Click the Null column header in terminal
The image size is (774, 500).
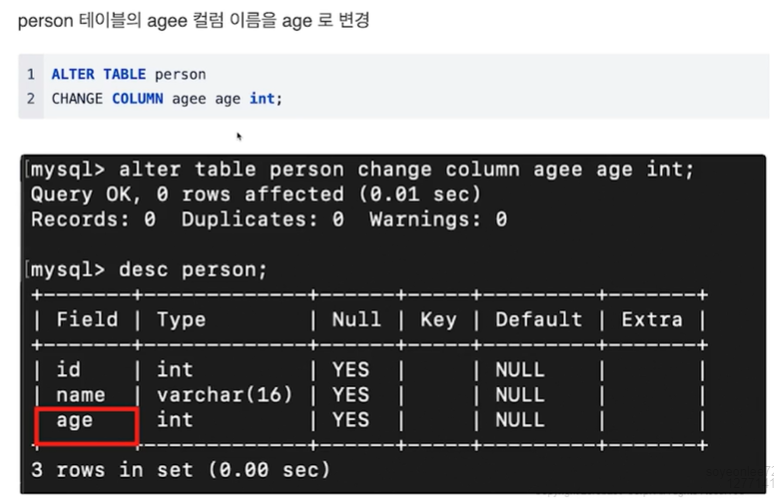[x=356, y=320]
